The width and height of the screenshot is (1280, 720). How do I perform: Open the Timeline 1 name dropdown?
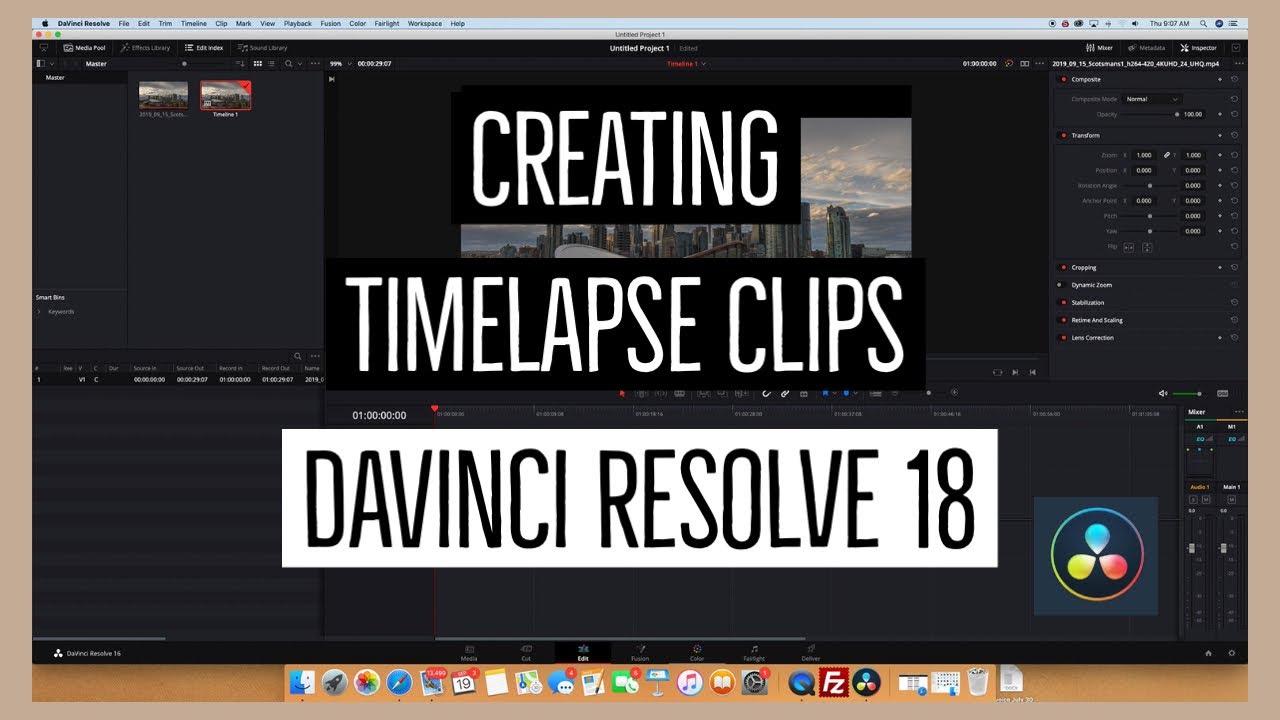(x=687, y=64)
